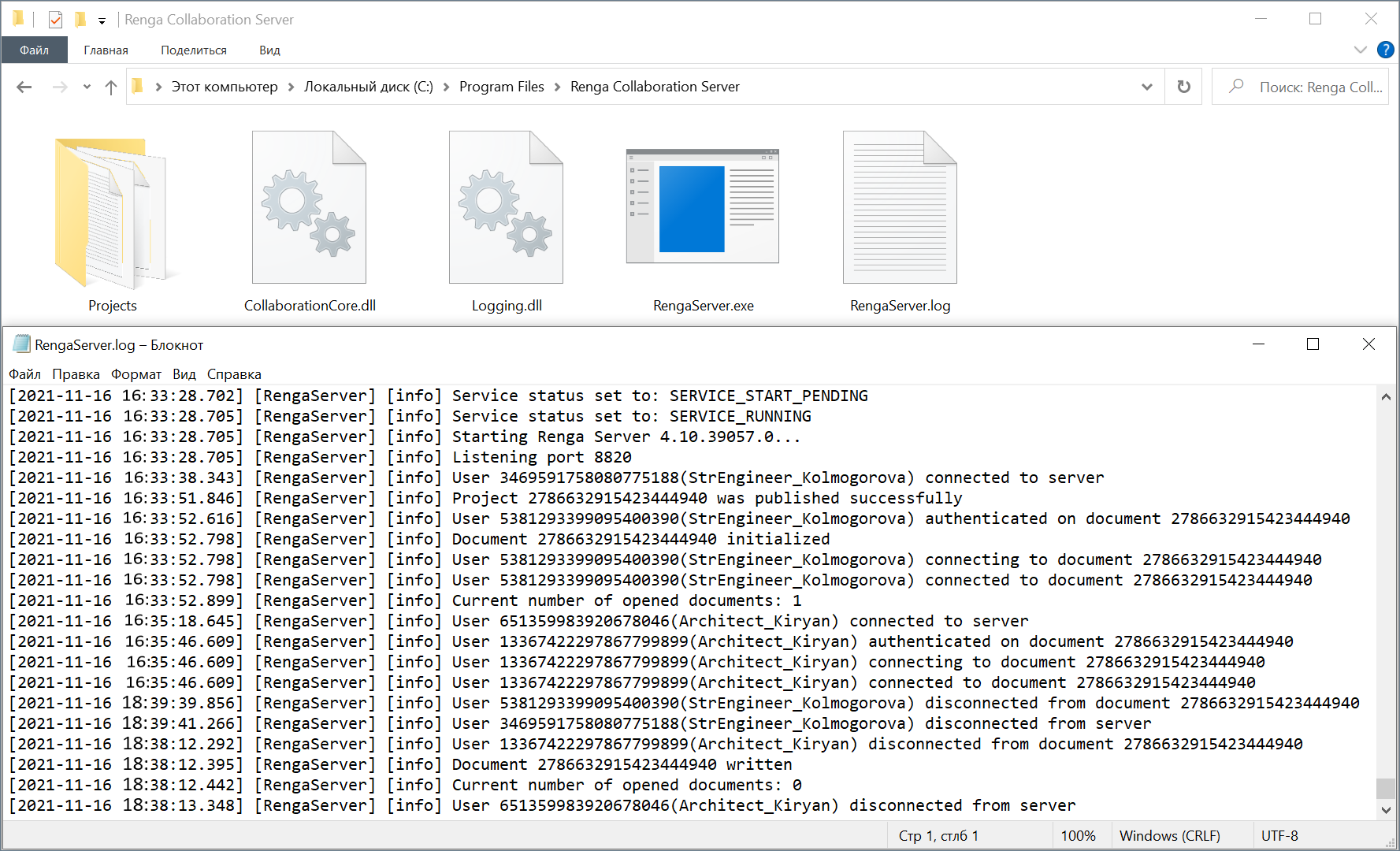The height and width of the screenshot is (851, 1400).
Task: Open the Файл tab in Explorer
Action: click(34, 50)
